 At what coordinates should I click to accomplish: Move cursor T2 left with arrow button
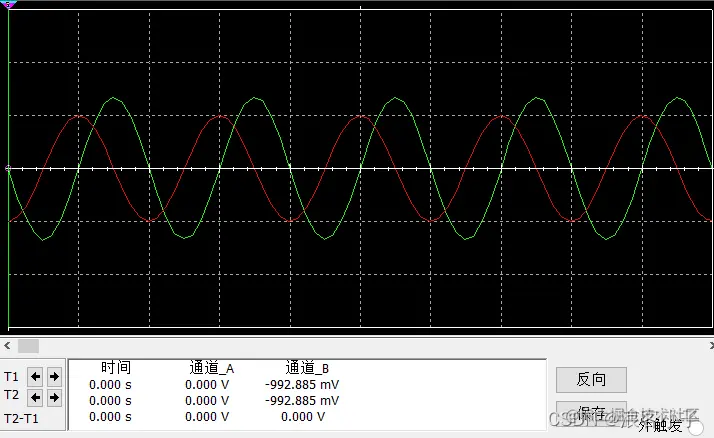click(35, 397)
